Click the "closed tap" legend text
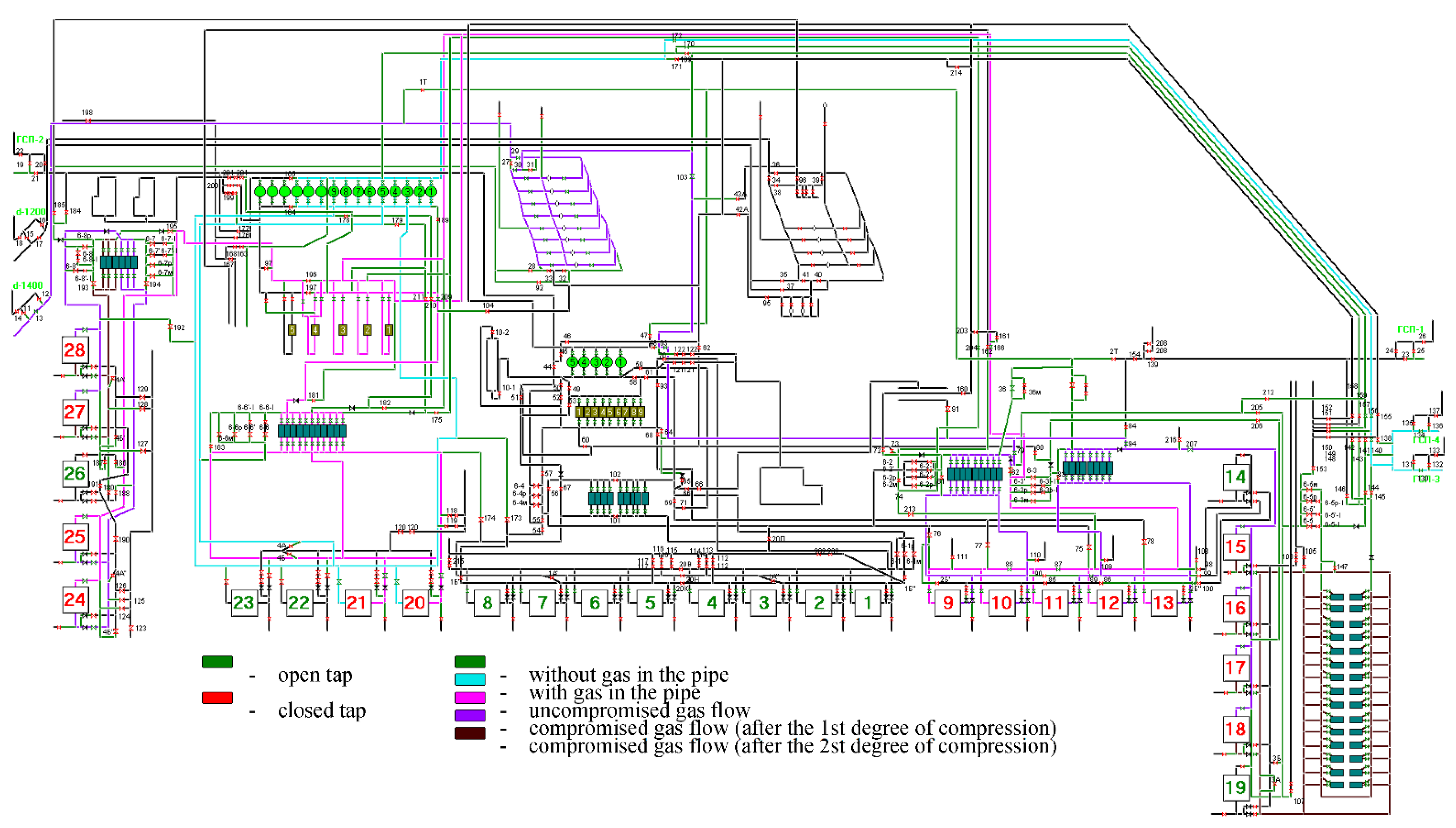The height and width of the screenshot is (828, 1456). (322, 710)
